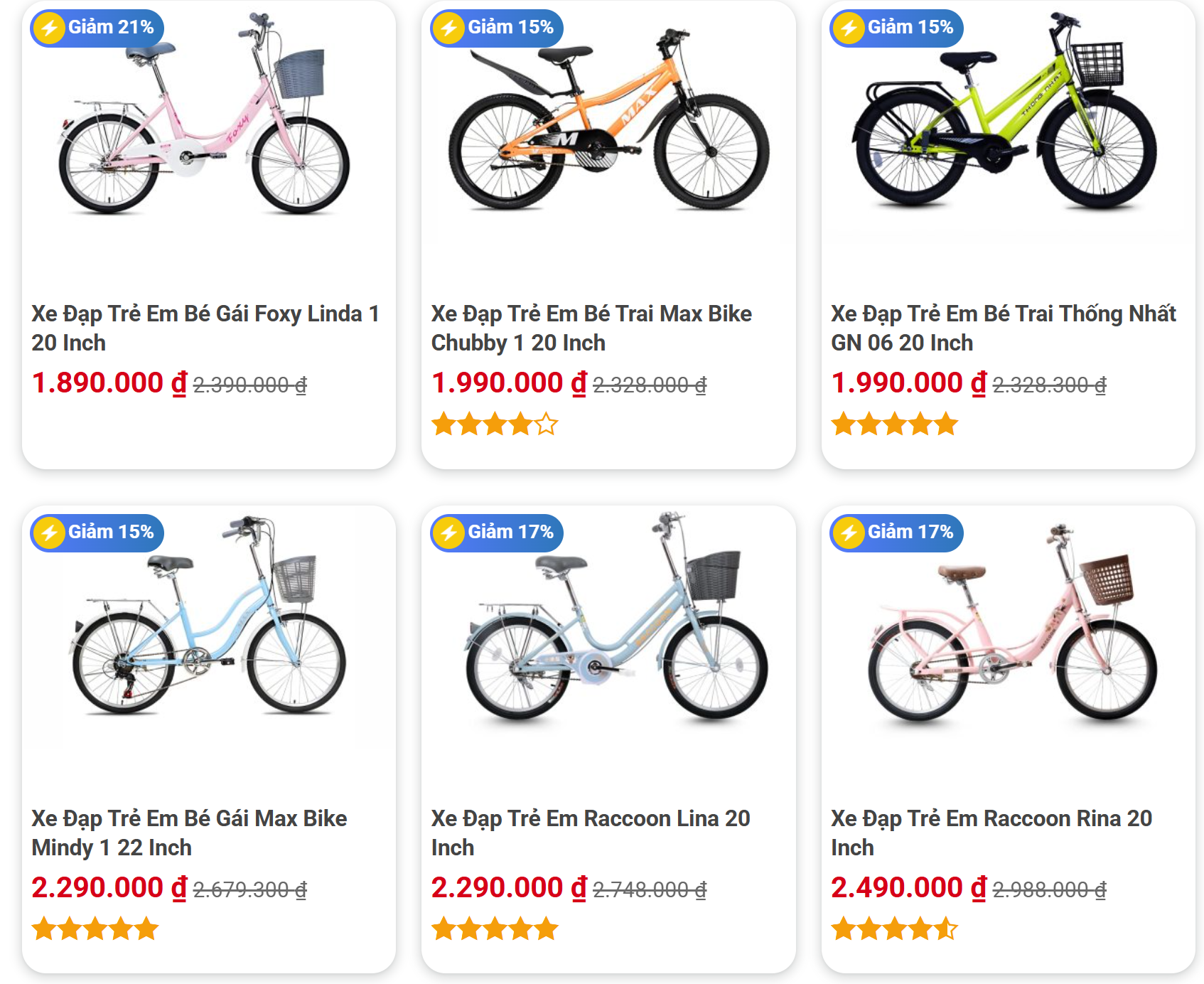The image size is (1204, 984).
Task: Click lightning icon on Thống Nhất bike badge
Action: [x=849, y=28]
